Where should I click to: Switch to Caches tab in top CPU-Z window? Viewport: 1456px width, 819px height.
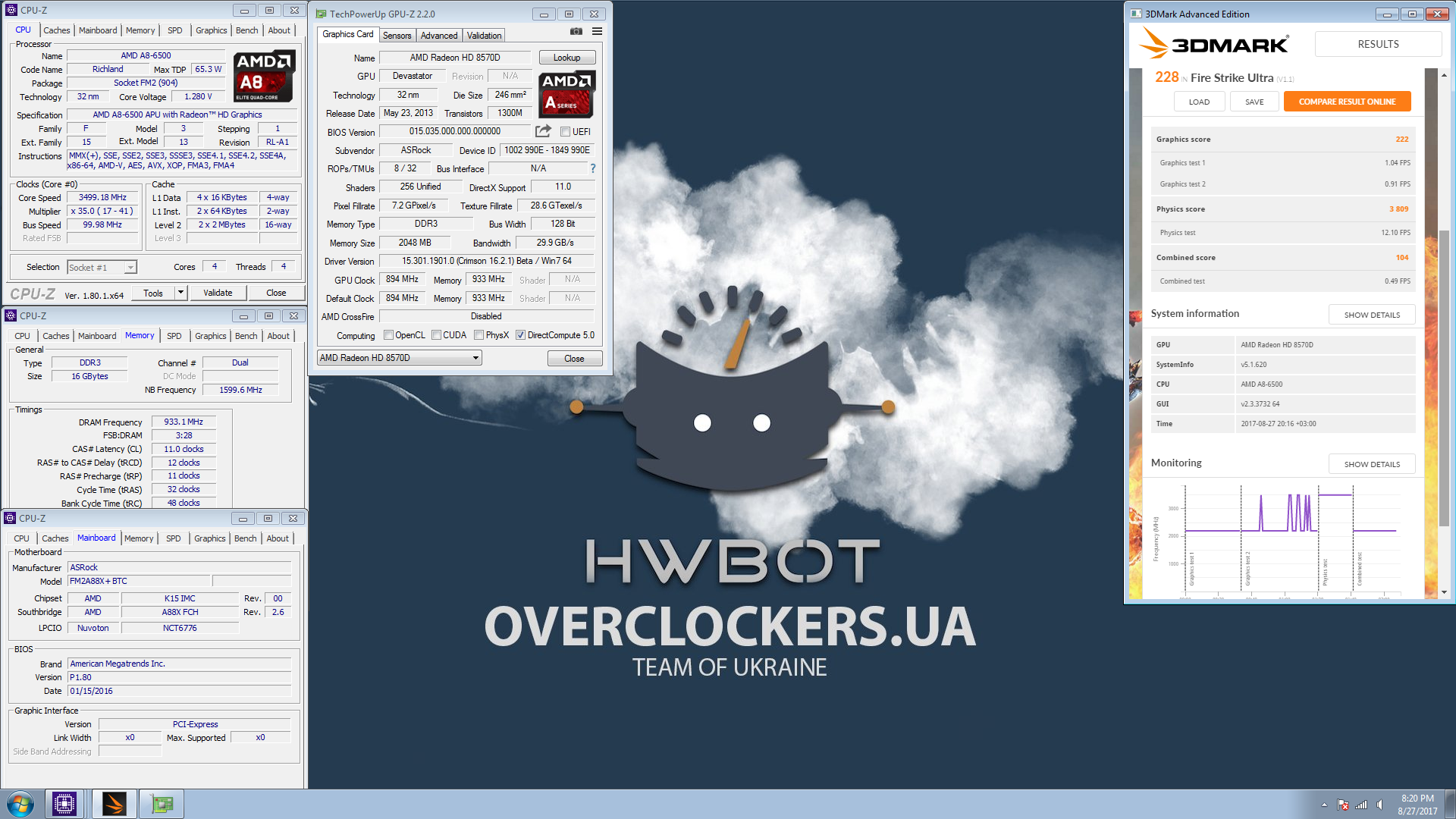pyautogui.click(x=57, y=30)
